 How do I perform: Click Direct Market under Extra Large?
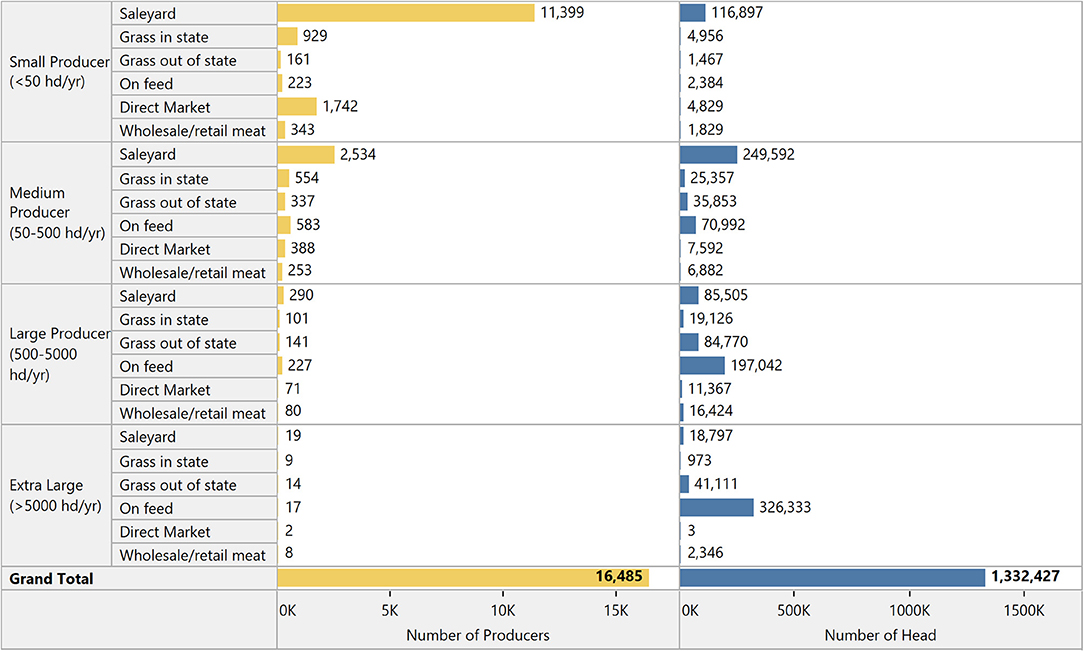[165, 532]
